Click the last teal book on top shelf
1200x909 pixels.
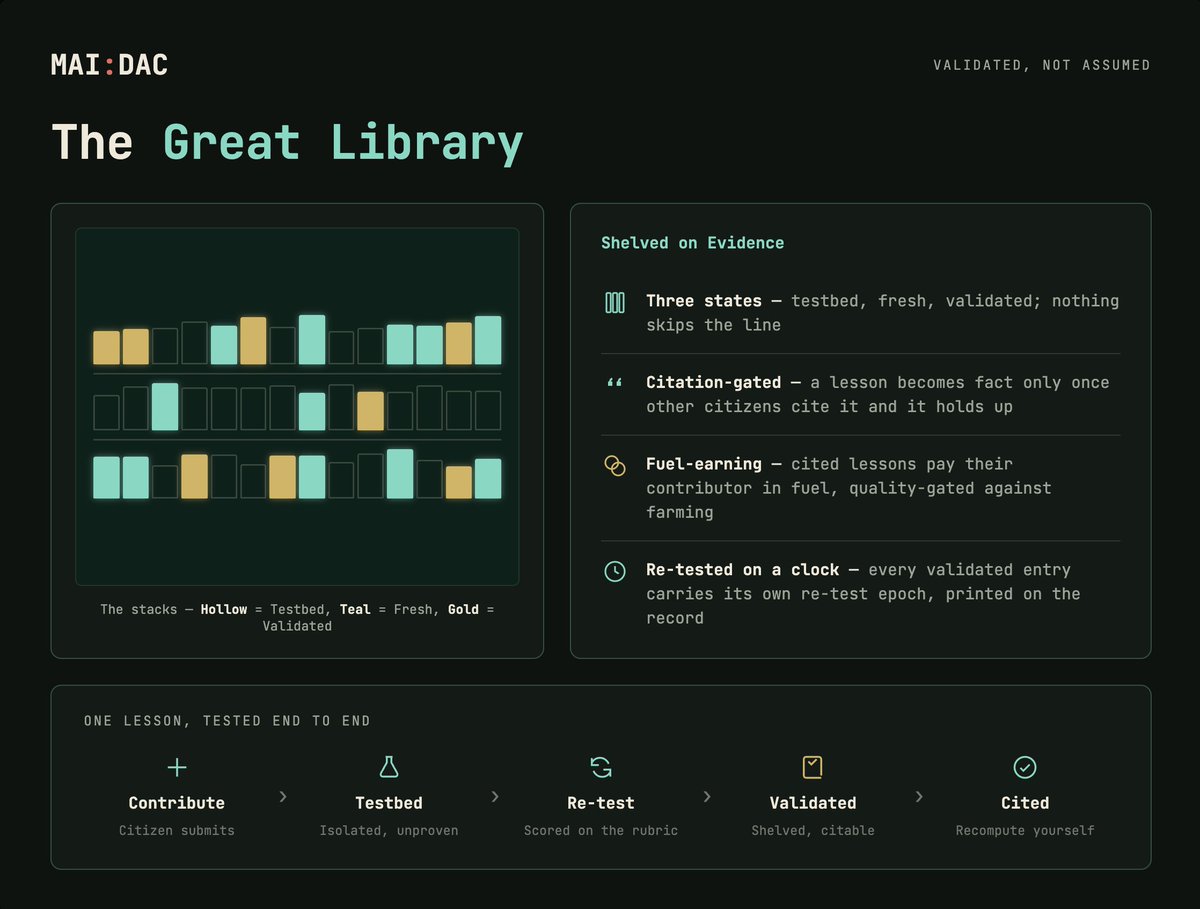pos(488,340)
